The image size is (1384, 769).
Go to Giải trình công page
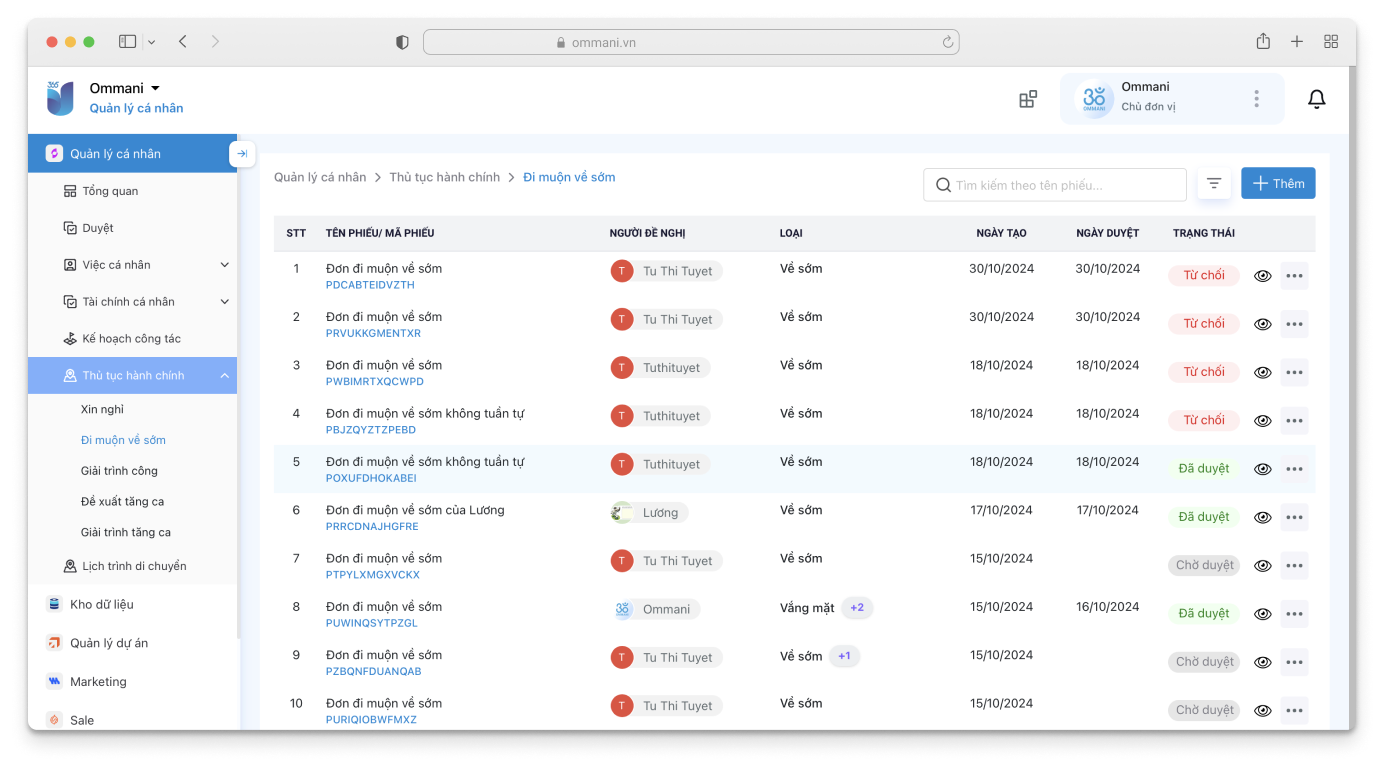pos(119,471)
